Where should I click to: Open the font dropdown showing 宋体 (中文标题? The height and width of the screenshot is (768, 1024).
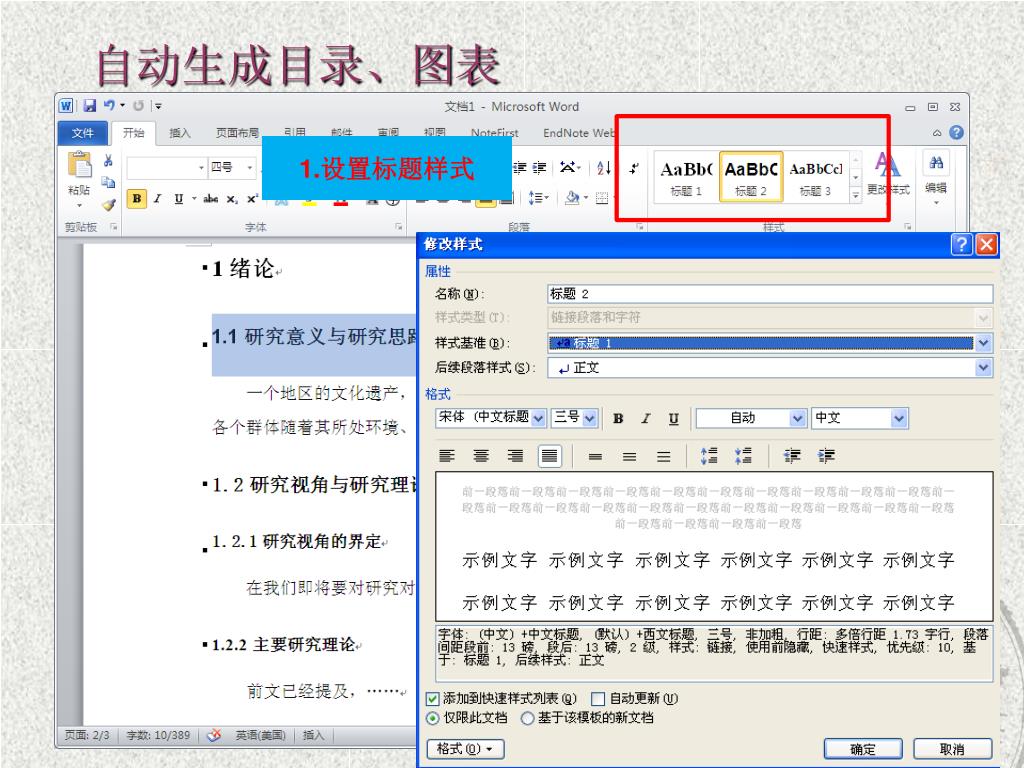538,418
